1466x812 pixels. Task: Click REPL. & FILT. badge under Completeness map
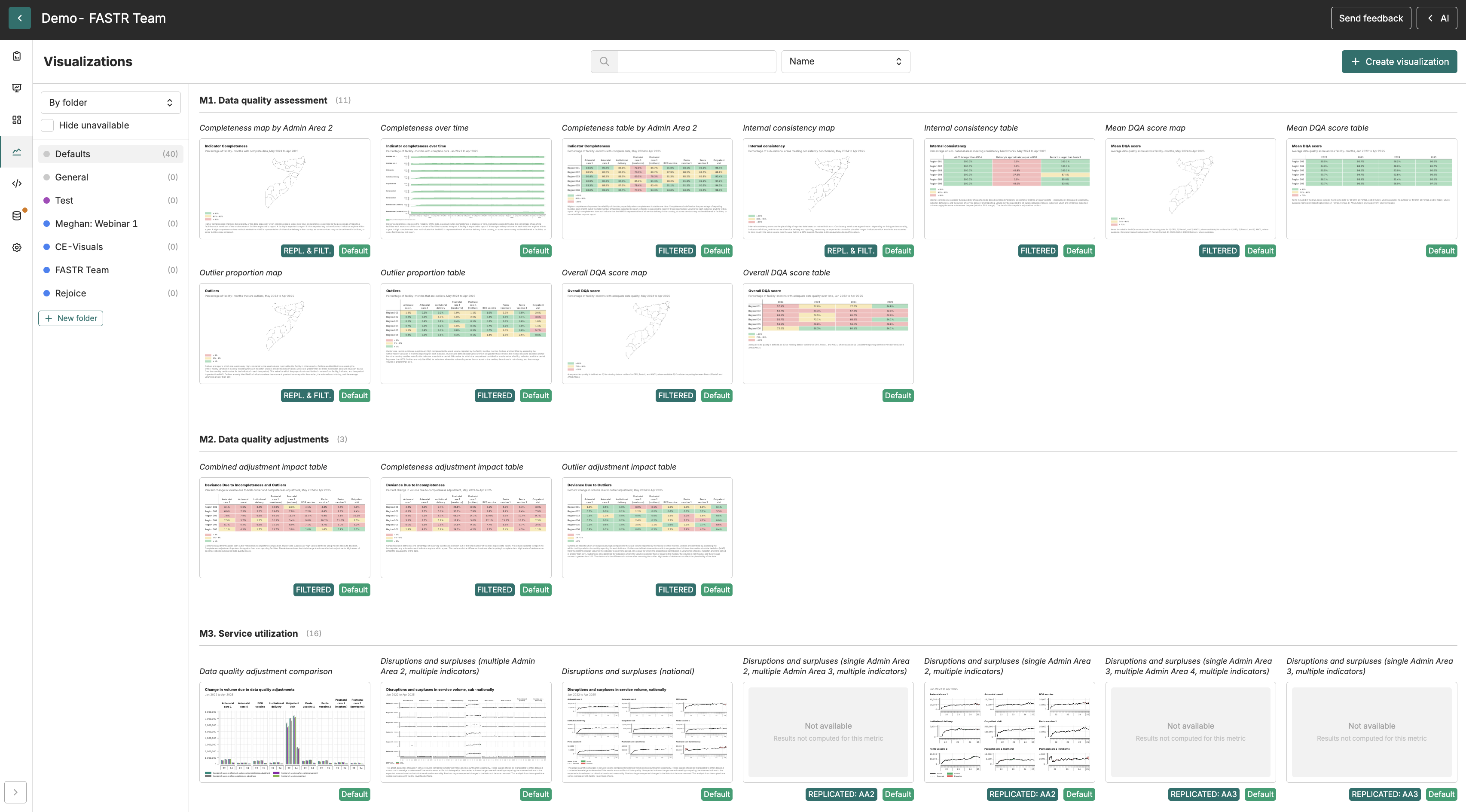click(x=307, y=251)
